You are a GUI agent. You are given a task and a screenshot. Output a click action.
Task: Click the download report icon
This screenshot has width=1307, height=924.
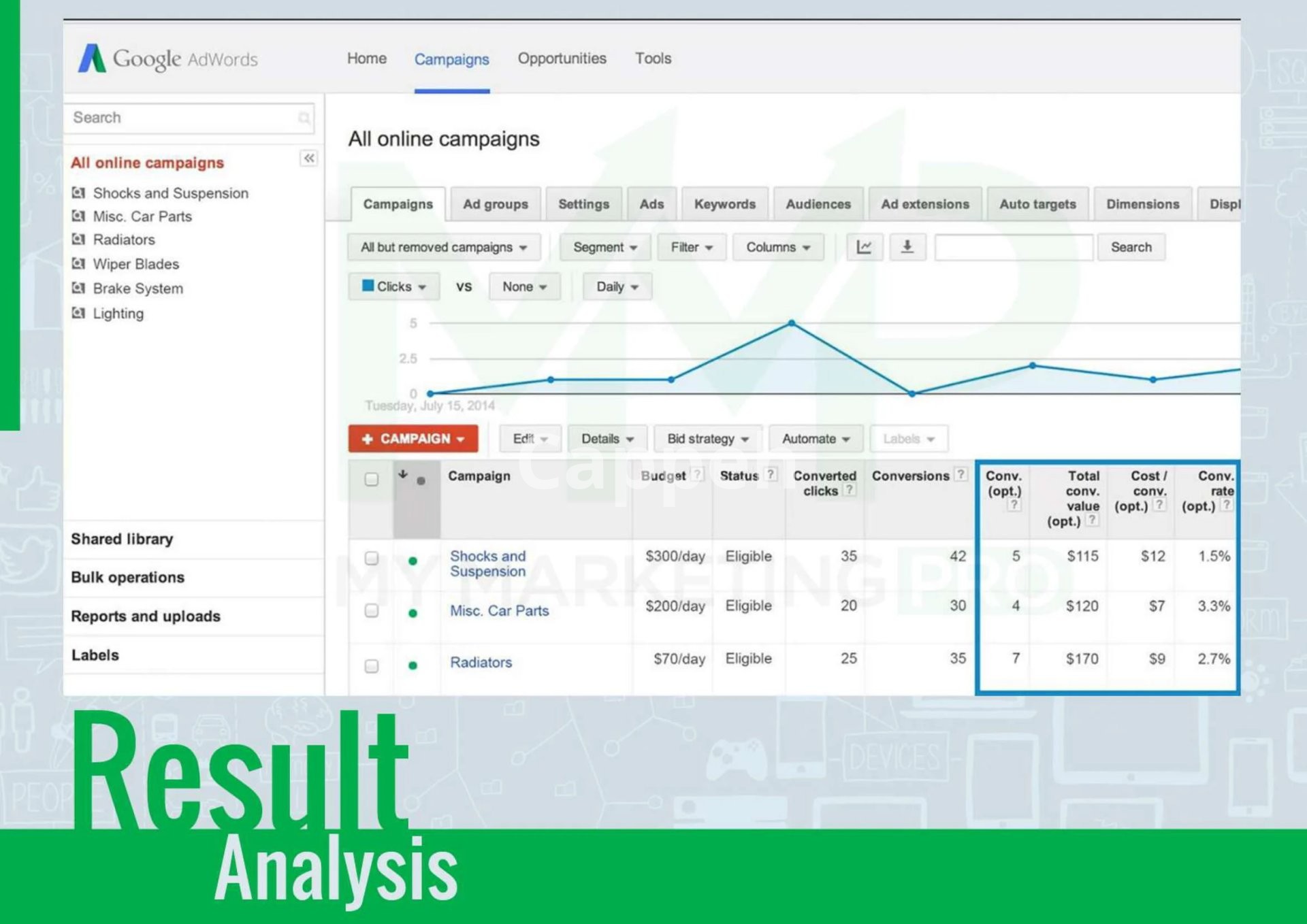tap(907, 247)
